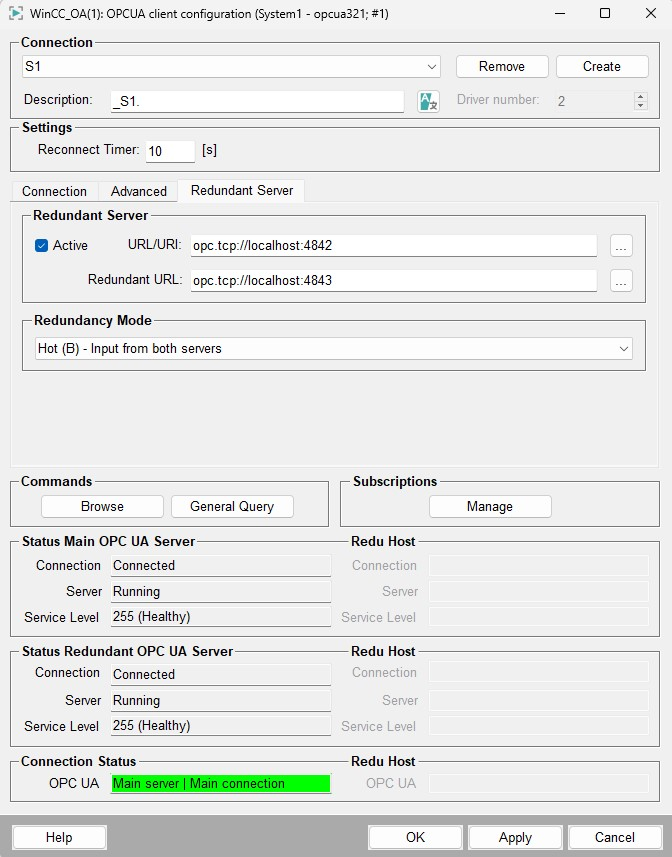Run a General Query

click(232, 507)
